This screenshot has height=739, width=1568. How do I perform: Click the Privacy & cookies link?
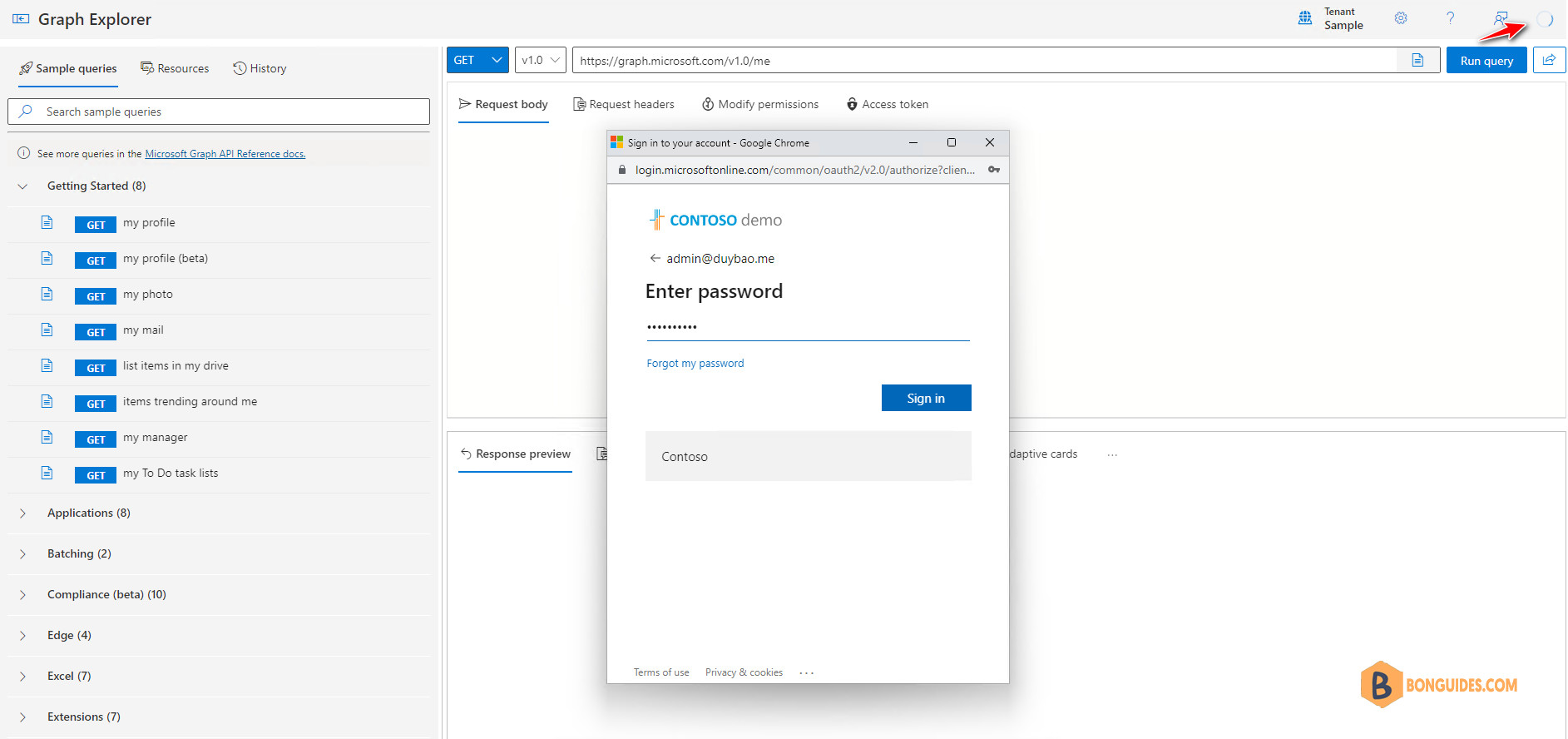(744, 672)
